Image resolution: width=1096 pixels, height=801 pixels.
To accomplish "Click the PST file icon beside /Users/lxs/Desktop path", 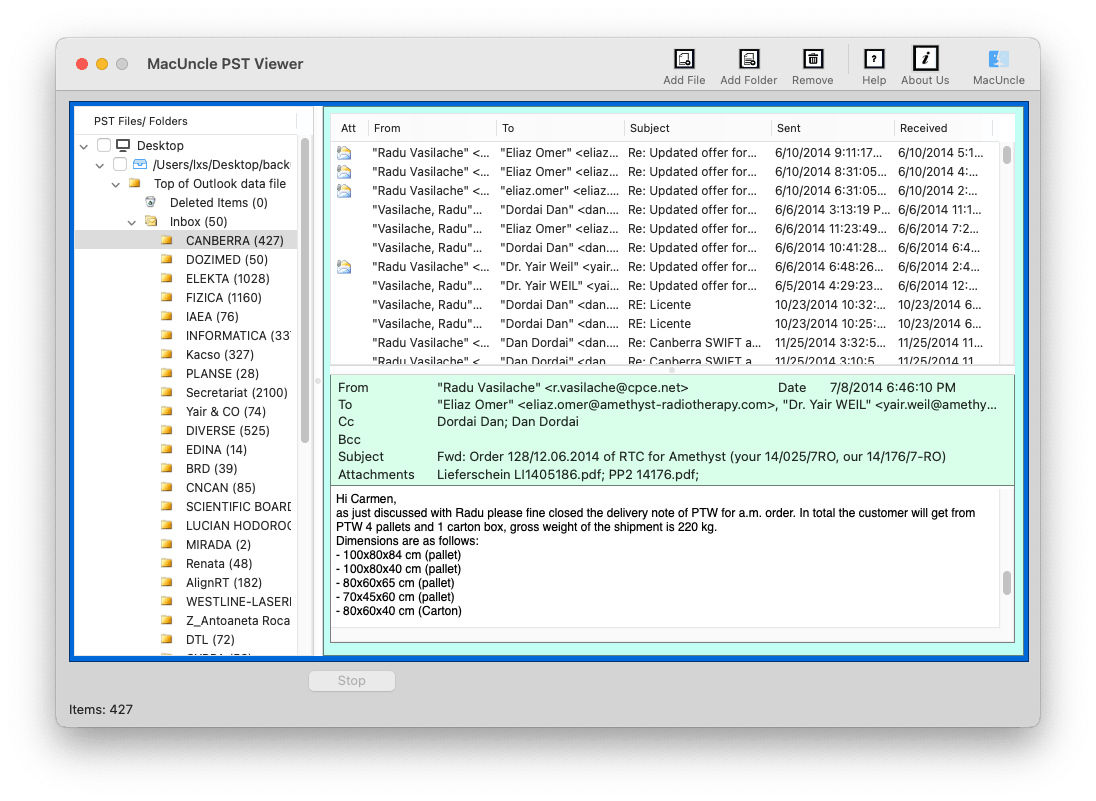I will click(x=140, y=164).
